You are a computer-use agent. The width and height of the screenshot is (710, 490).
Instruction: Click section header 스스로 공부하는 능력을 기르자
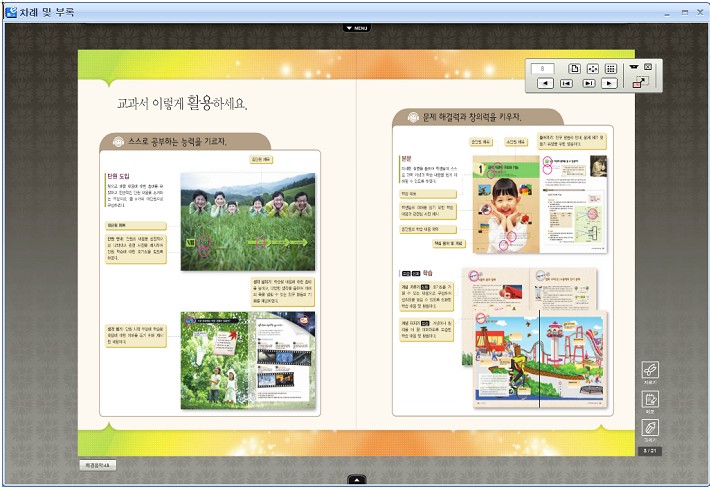tap(177, 142)
